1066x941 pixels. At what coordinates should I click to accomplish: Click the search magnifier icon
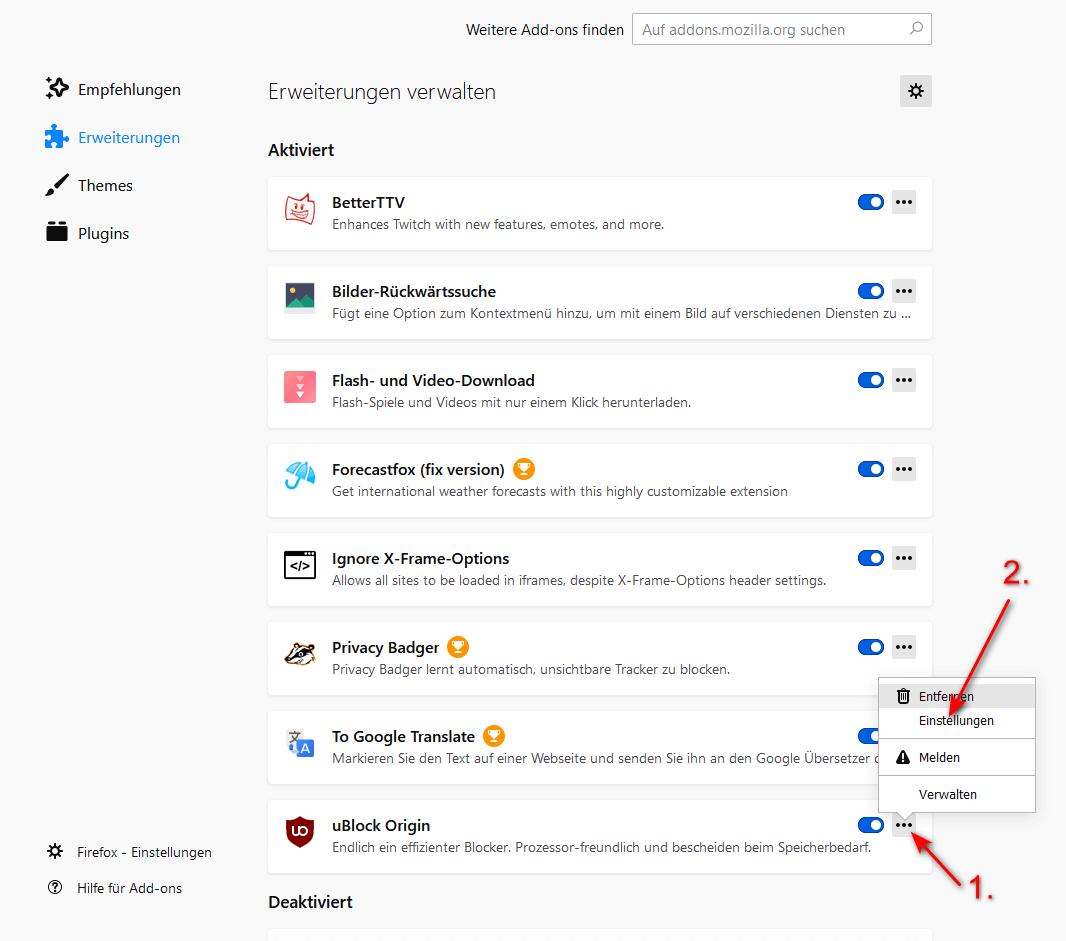click(916, 29)
